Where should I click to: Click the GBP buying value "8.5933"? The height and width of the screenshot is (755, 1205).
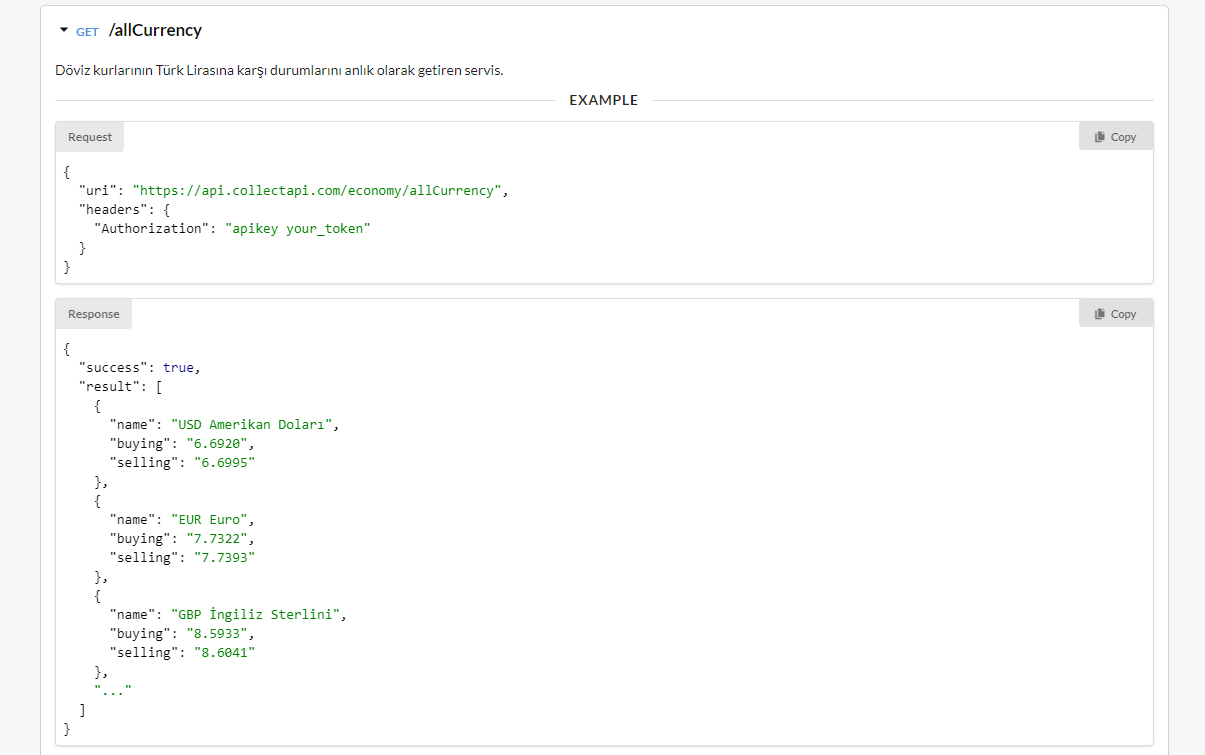pos(217,633)
